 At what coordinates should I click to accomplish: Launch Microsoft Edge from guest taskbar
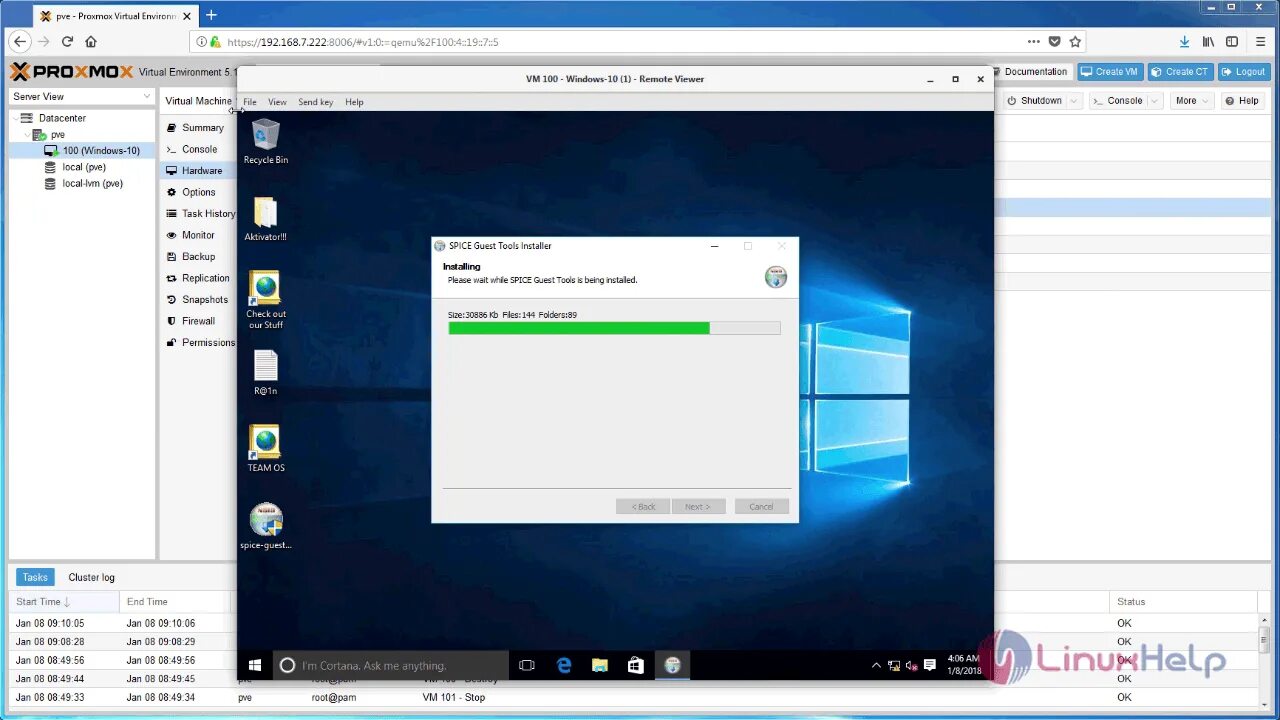coord(563,665)
